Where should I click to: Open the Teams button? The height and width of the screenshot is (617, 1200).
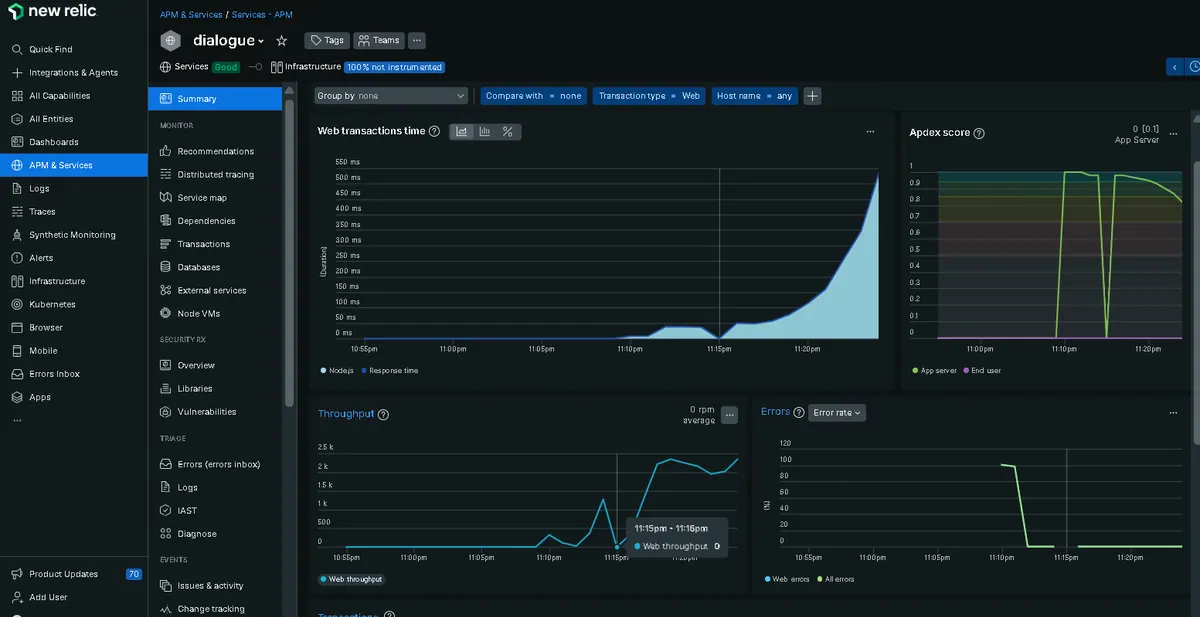379,41
